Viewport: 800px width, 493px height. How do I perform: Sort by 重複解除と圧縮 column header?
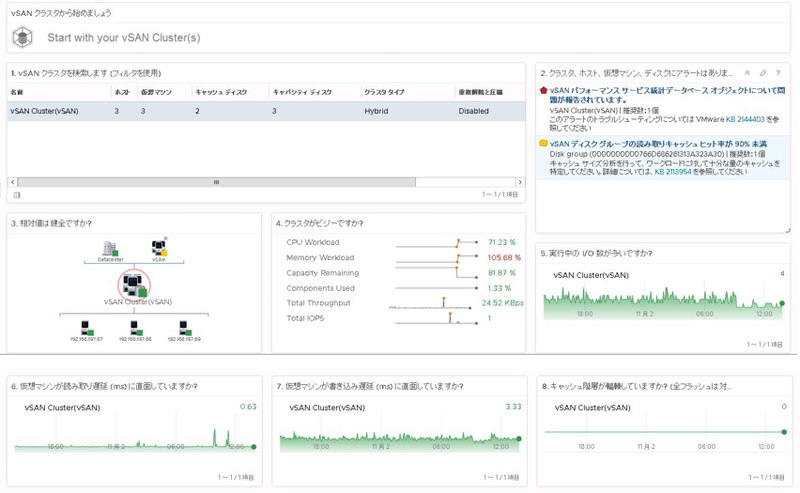480,92
